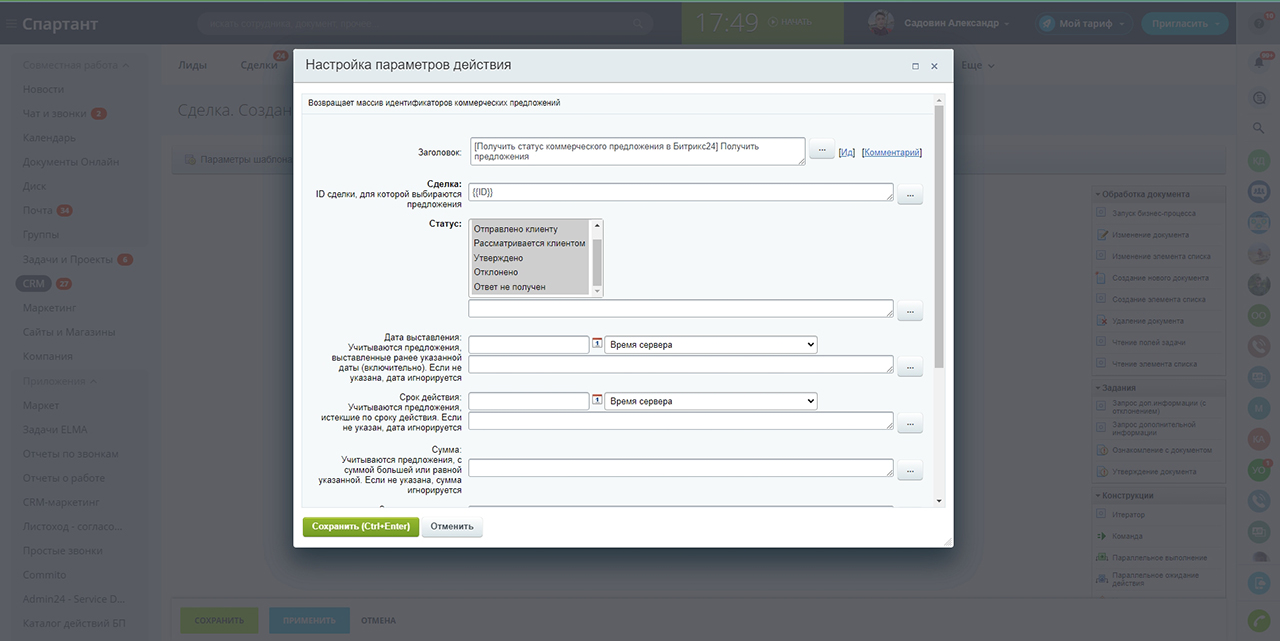Viewport: 1280px width, 641px height.
Task: Focus the Сумма text area
Action: [681, 468]
